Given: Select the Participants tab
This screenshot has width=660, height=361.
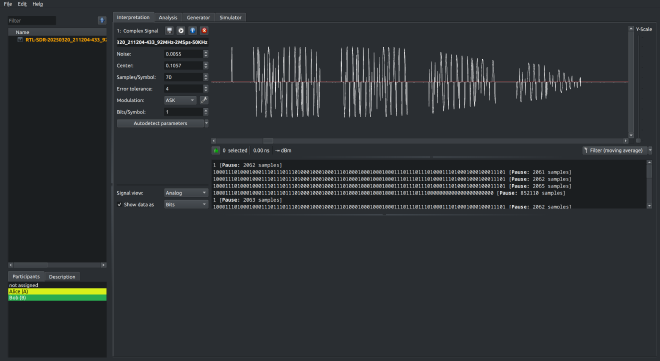Looking at the screenshot, I should tap(26, 276).
